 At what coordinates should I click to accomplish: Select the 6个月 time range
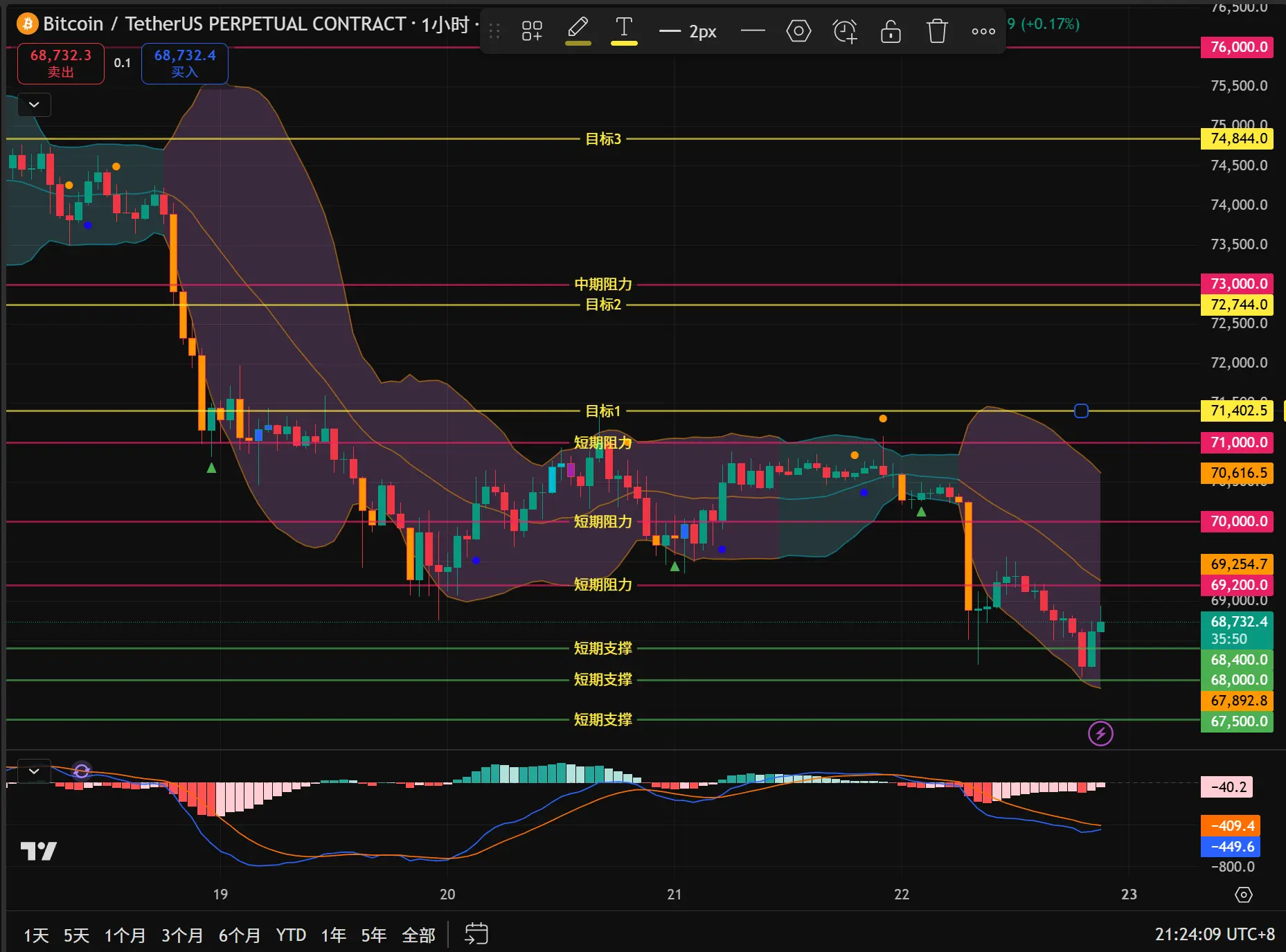[x=240, y=935]
